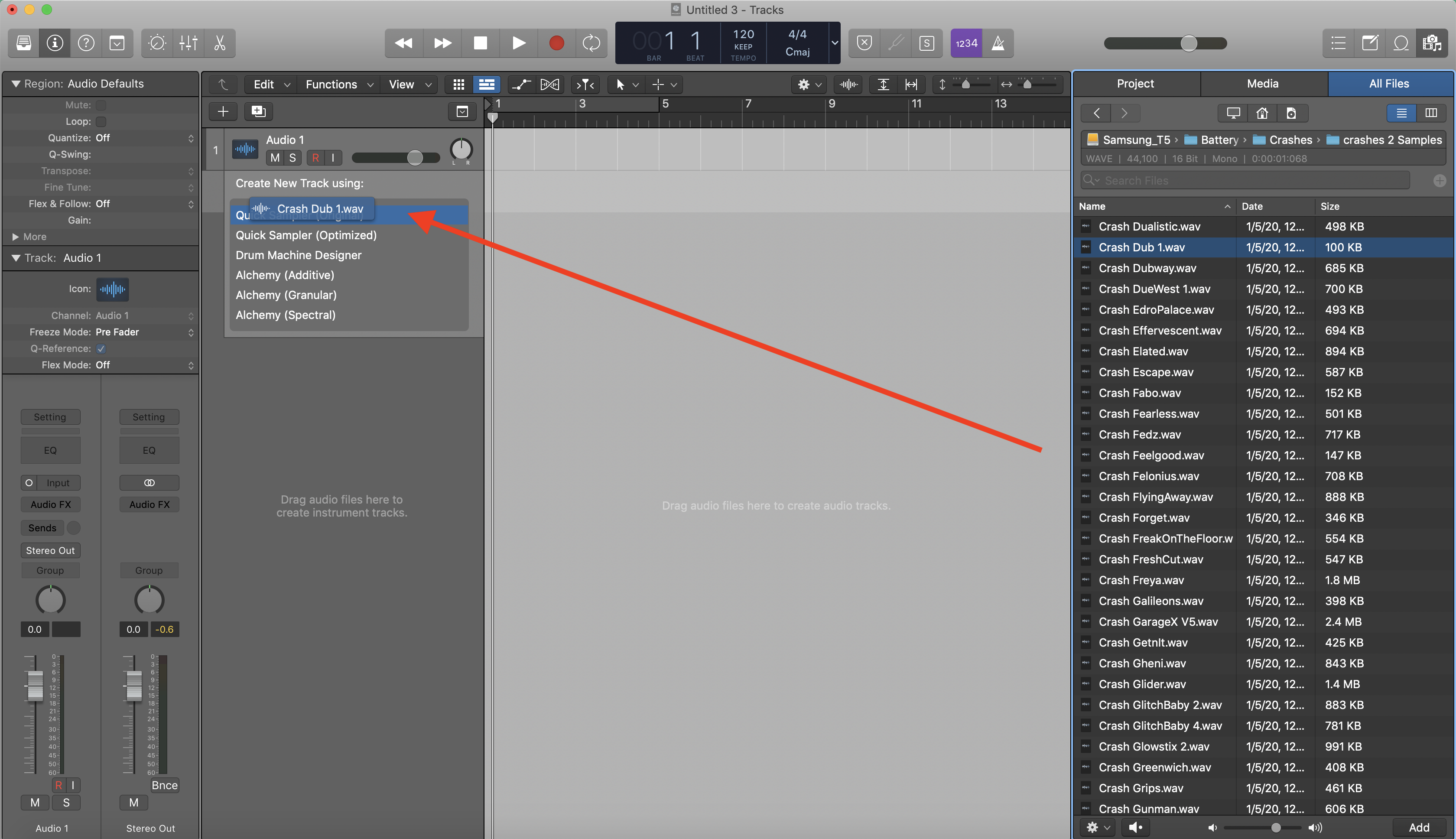Screen dimensions: 1456x839
Task: Adjust the Audio 1 track volume slider
Action: coord(414,158)
